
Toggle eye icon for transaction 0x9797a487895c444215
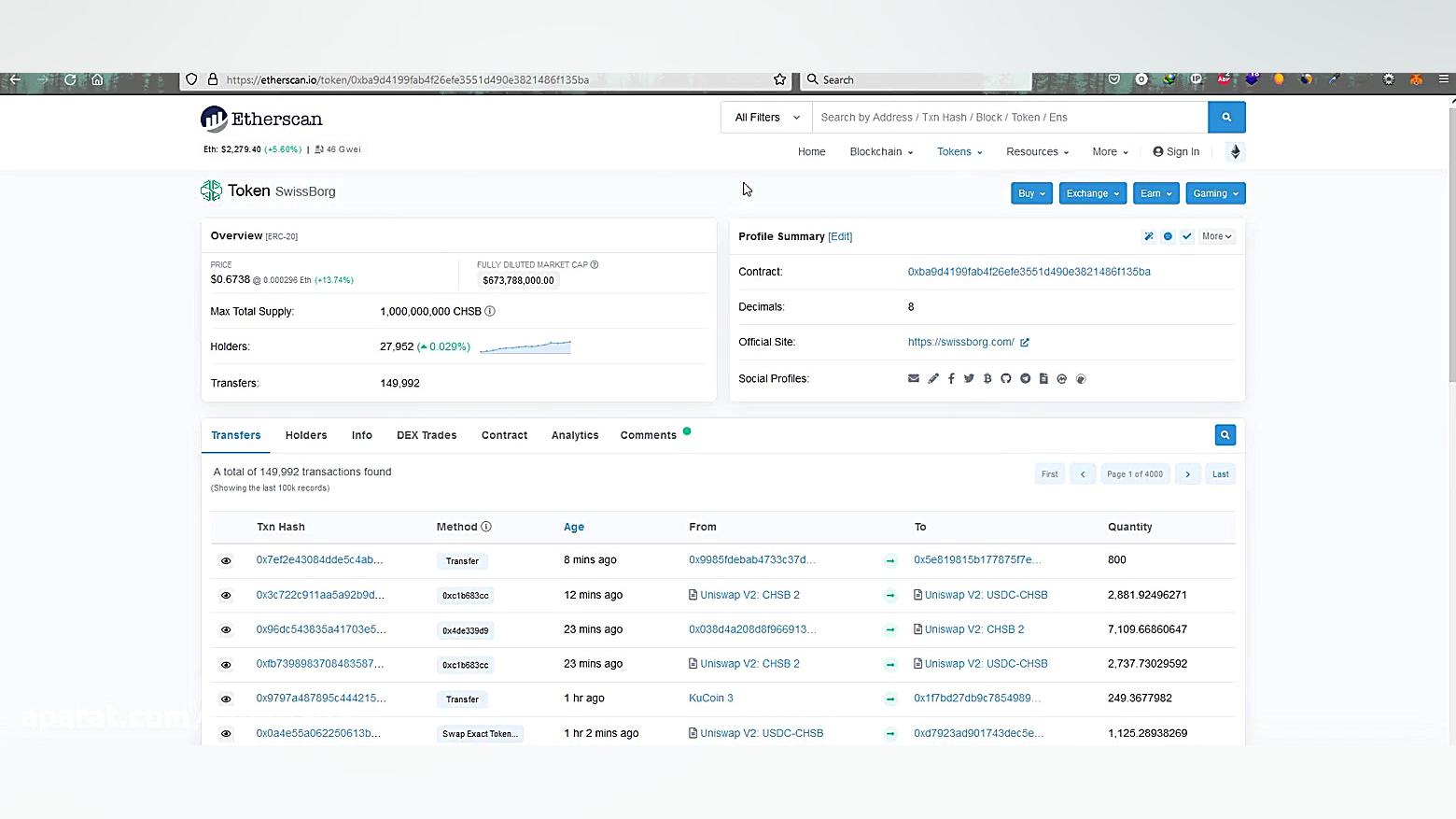coord(226,699)
